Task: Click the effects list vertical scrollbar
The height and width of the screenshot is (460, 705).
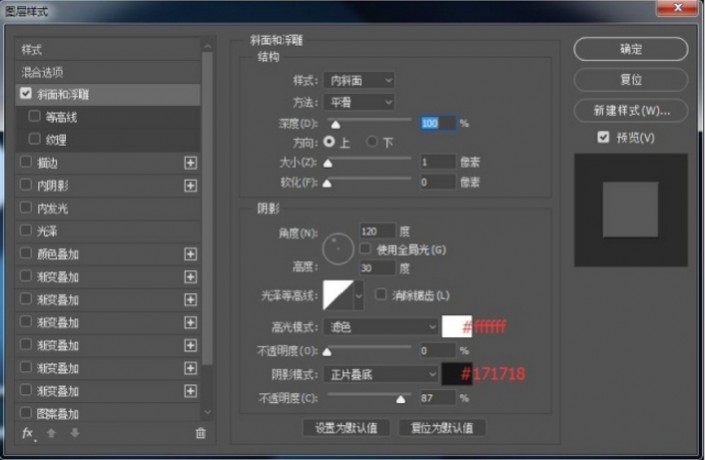Action: point(207,209)
